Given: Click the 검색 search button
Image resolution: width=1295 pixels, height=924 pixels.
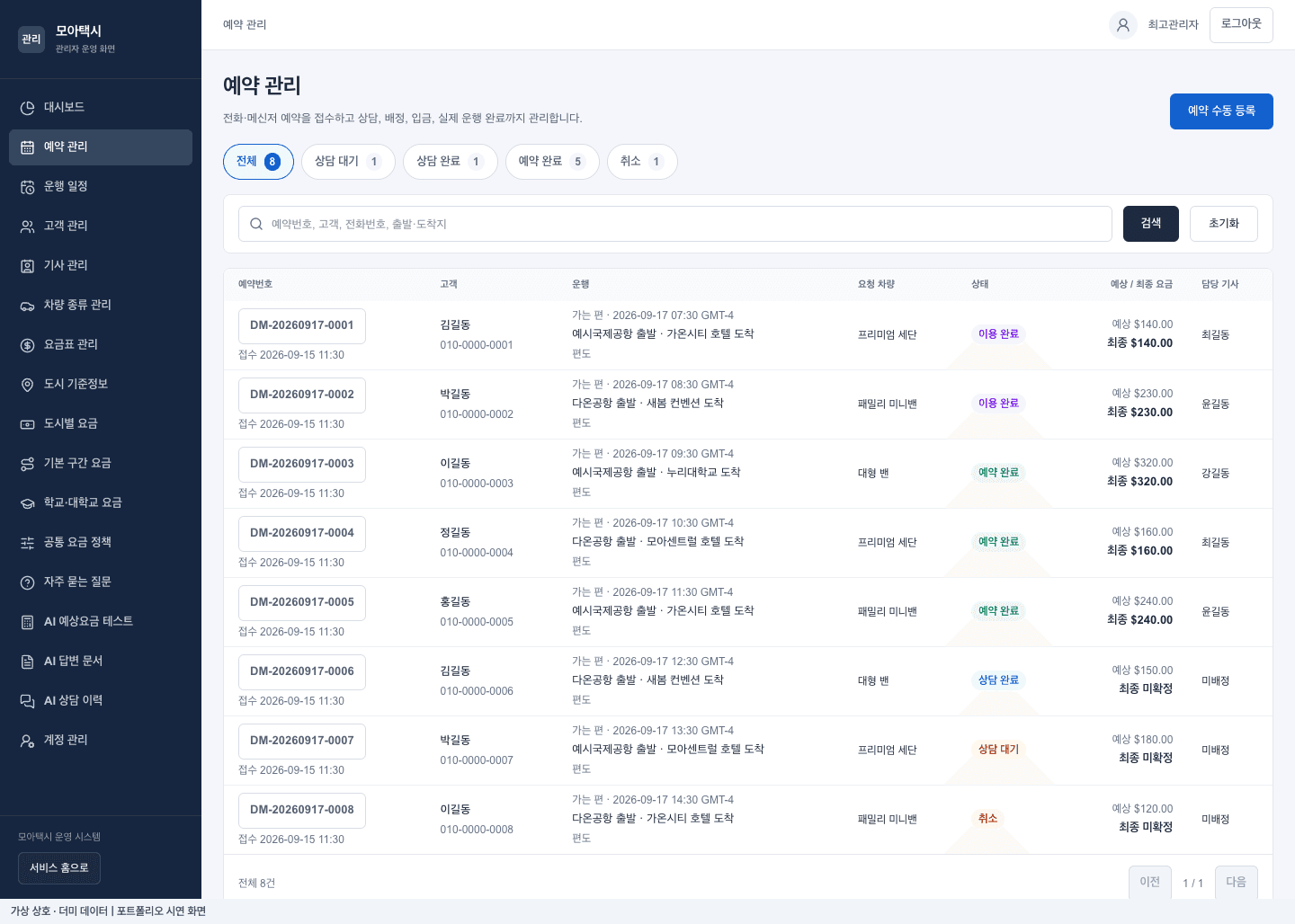Looking at the screenshot, I should click(x=1151, y=224).
